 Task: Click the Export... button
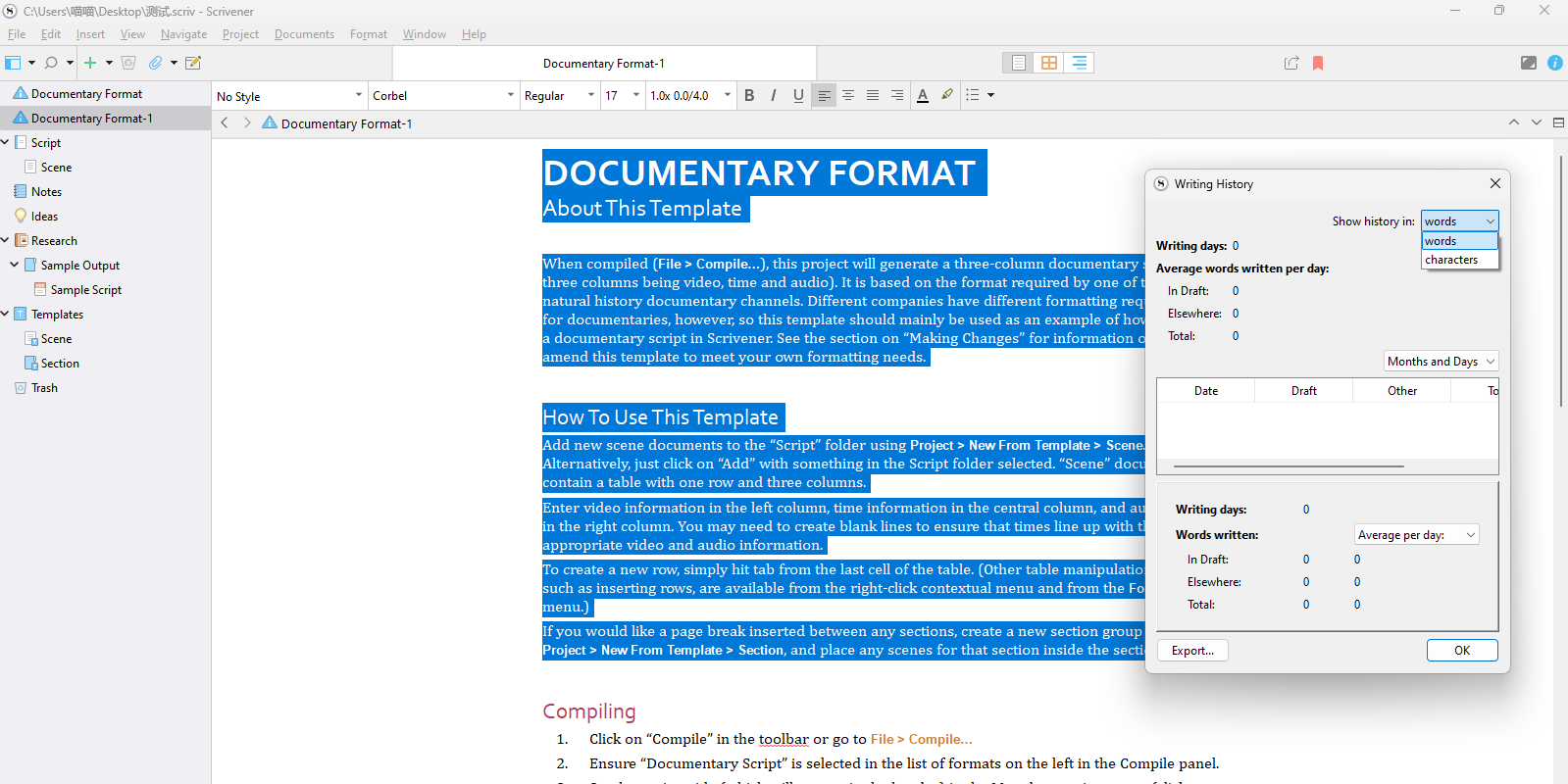pos(1192,651)
